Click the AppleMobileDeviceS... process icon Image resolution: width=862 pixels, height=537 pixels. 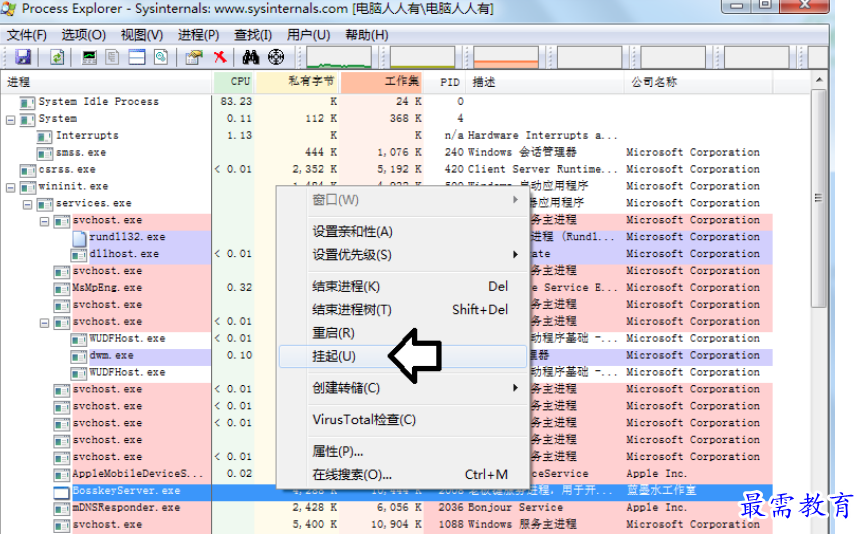tap(62, 474)
